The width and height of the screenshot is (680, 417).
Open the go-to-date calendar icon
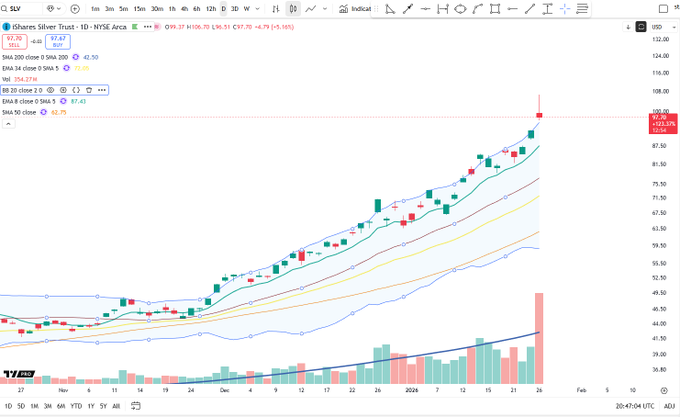136,406
